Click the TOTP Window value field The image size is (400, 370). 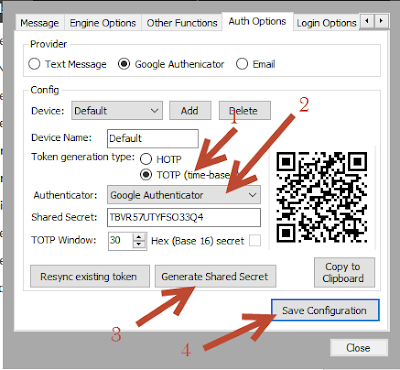(x=121, y=241)
